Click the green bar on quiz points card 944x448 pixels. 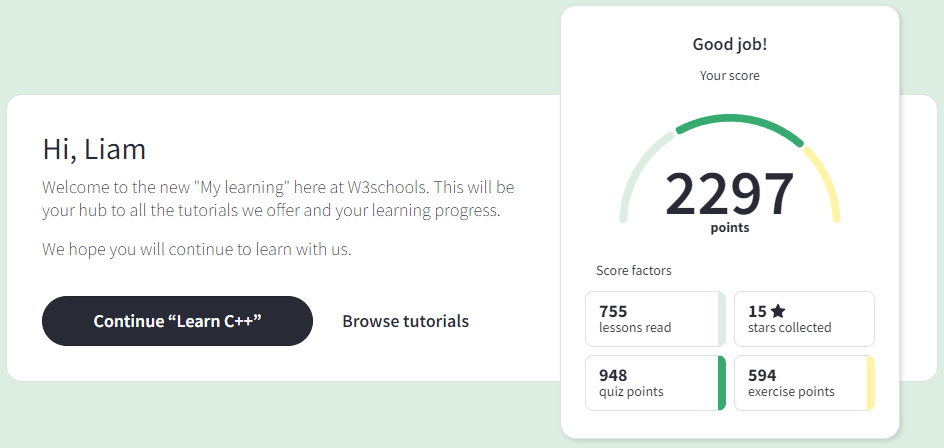point(722,383)
